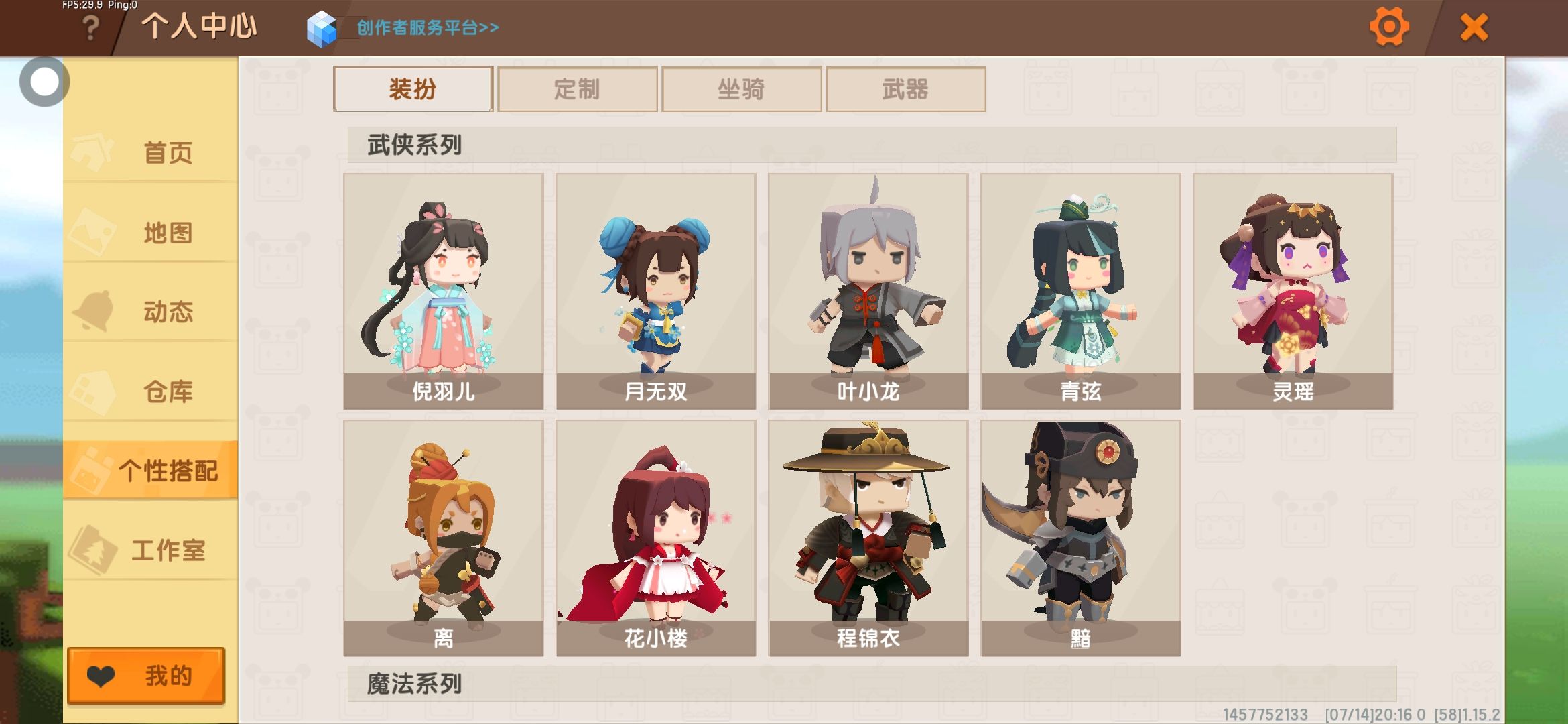
Task: Choose the 叶小龙 skin card
Action: pos(868,291)
